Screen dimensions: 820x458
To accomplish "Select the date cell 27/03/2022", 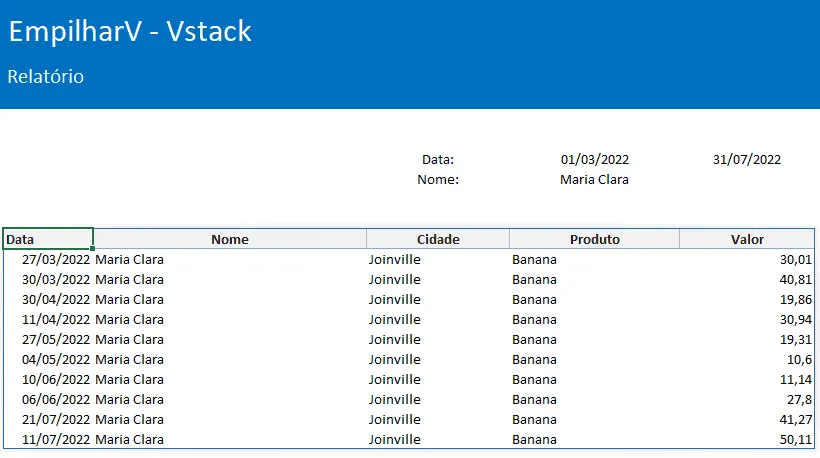I will (x=56, y=259).
